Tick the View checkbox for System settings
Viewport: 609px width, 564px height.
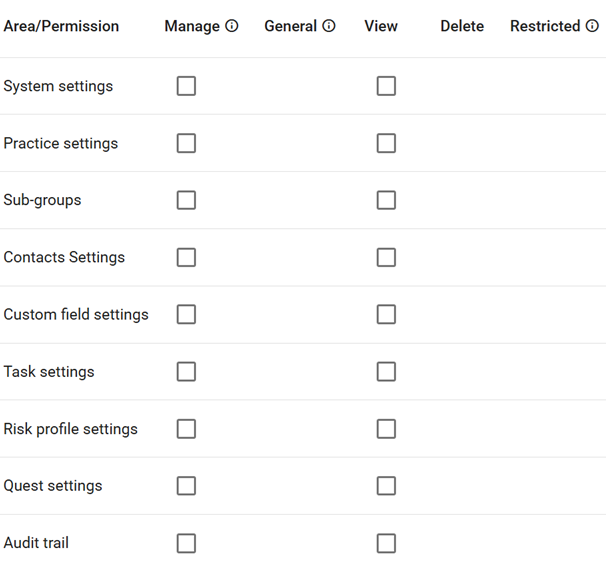[x=386, y=86]
